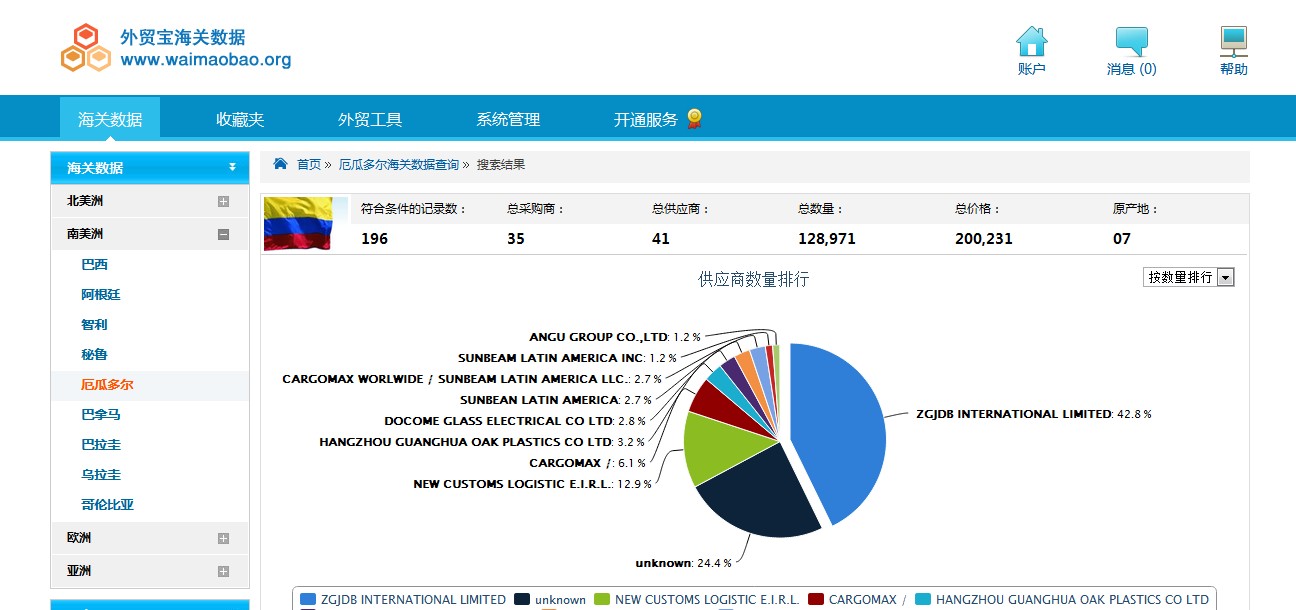1296x610 pixels.
Task: Click the medal icon beside 开通服务
Action: (x=694, y=119)
